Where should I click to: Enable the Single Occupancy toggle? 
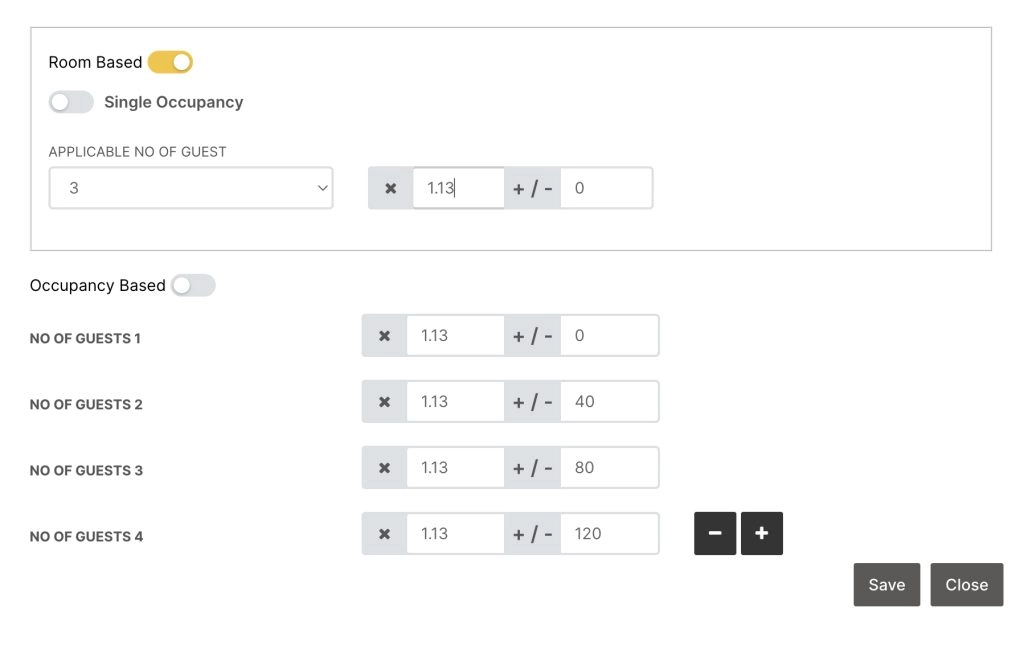point(71,102)
